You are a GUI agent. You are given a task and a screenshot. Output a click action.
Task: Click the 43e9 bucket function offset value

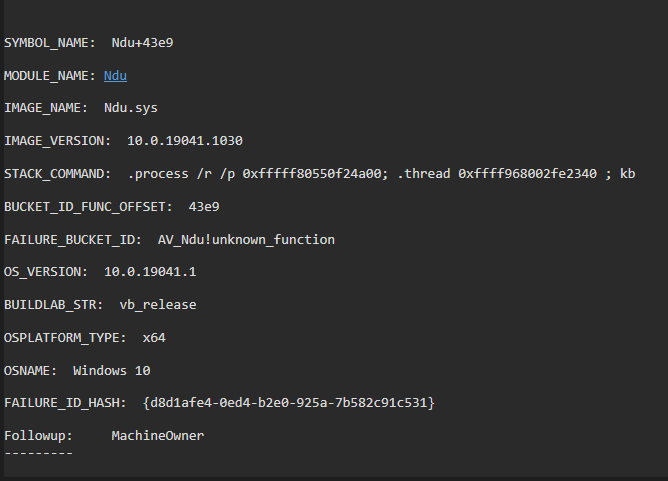tap(204, 207)
